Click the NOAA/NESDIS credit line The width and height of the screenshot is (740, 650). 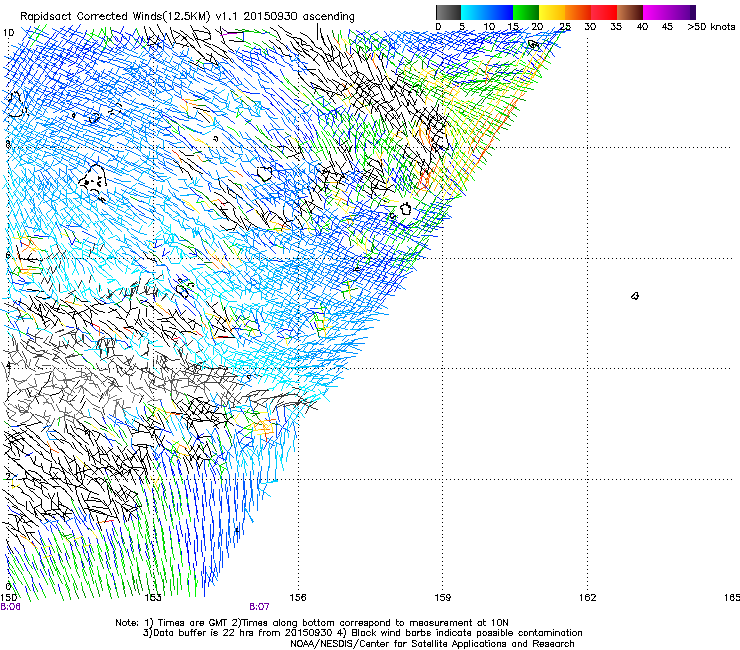432,644
